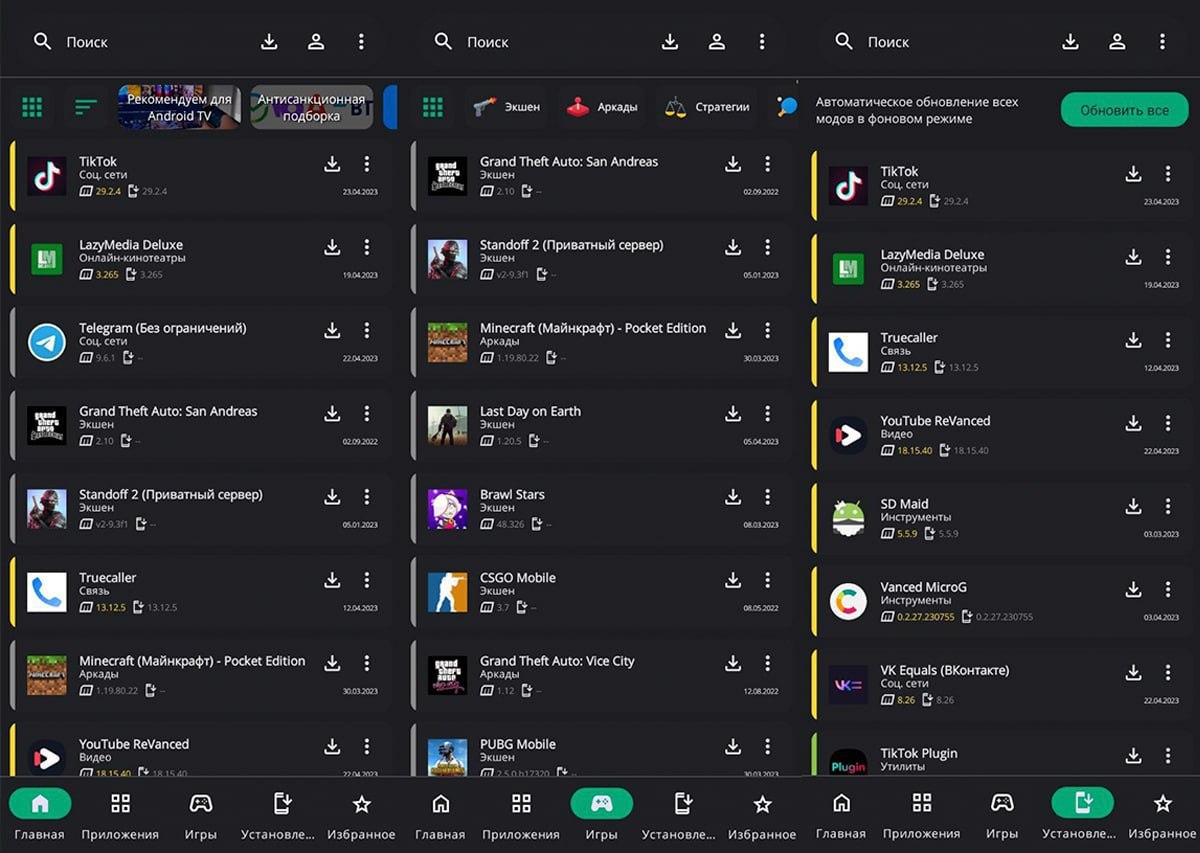Tap the download icon for Grand Theft Auto: Vice City
The image size is (1200, 853).
click(733, 662)
